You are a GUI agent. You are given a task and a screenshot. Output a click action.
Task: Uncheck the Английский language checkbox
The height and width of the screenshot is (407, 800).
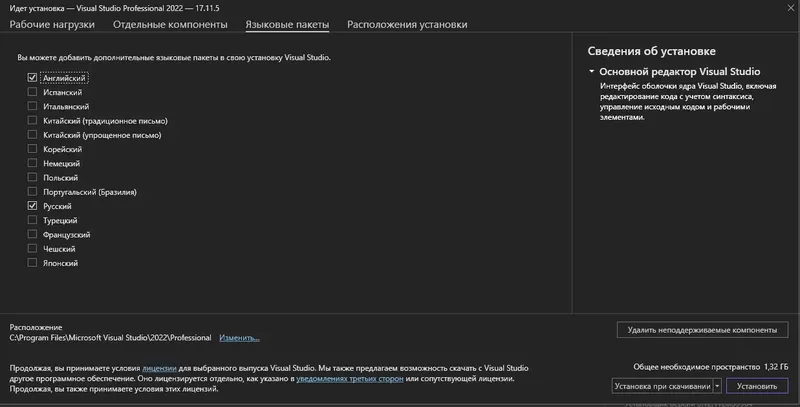(x=33, y=77)
